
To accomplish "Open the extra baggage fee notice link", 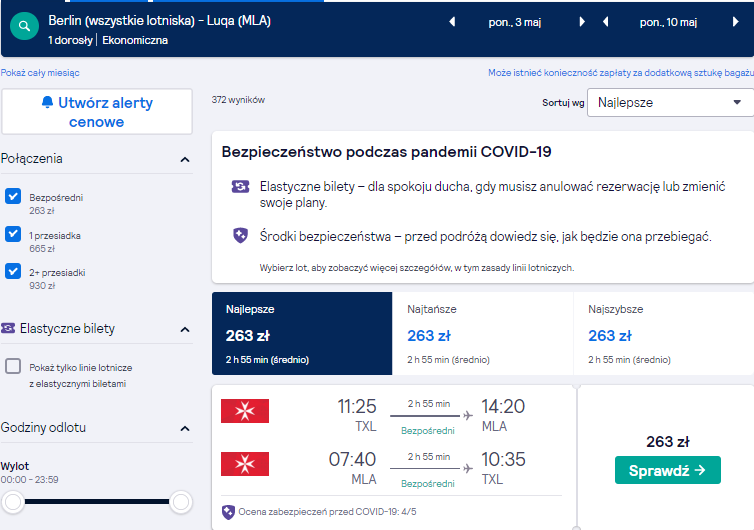I will [x=621, y=73].
